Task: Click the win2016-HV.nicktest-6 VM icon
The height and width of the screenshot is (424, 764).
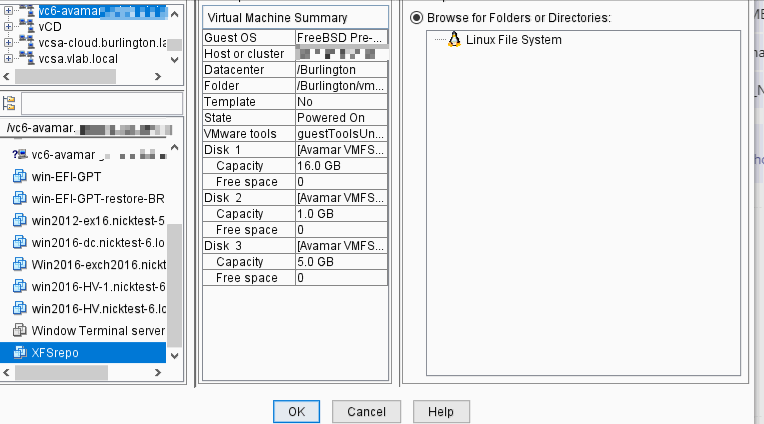Action: pos(19,308)
